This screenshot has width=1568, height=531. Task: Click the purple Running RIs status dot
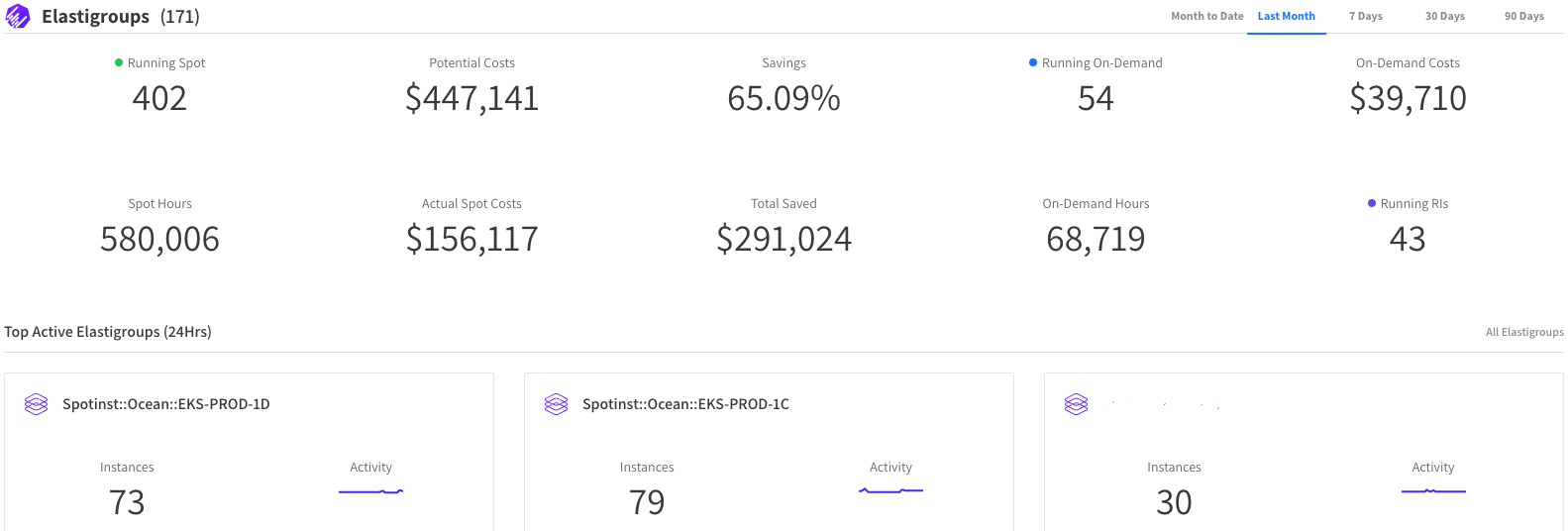pyautogui.click(x=1372, y=203)
